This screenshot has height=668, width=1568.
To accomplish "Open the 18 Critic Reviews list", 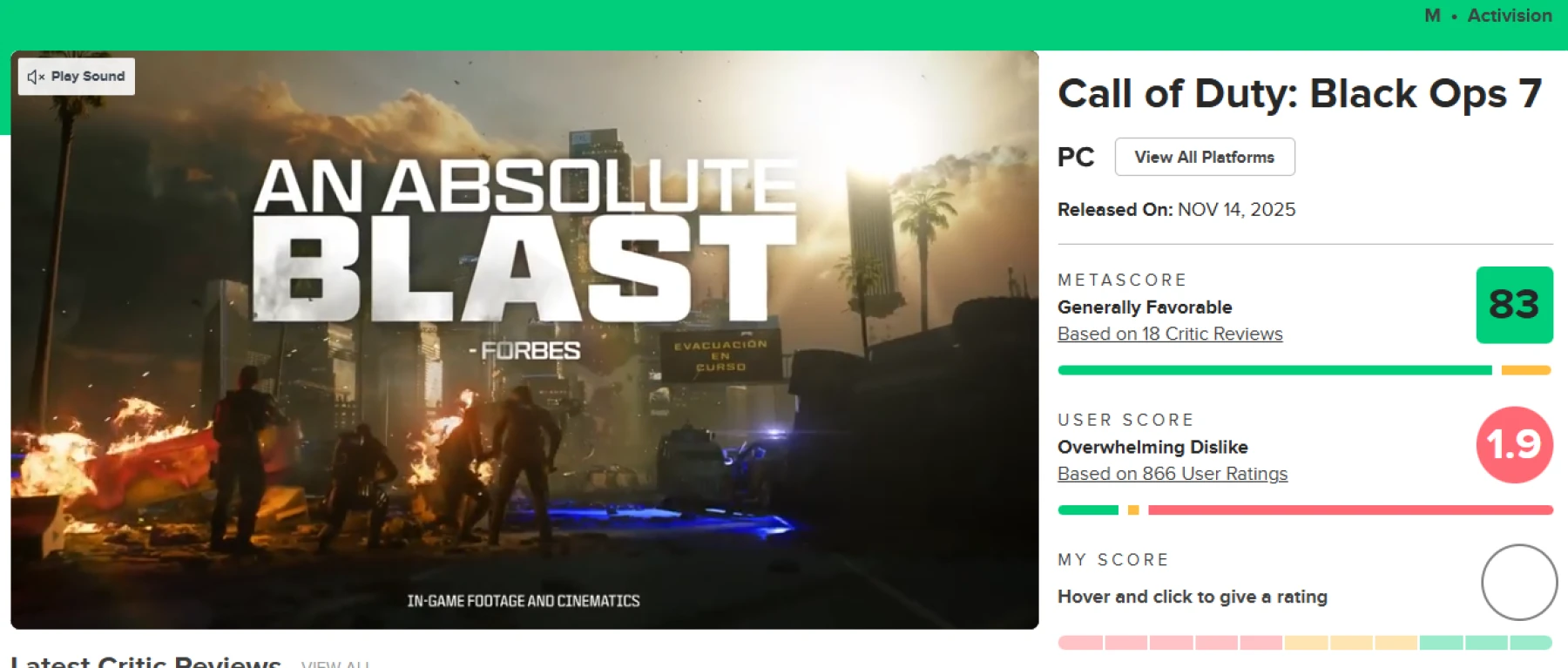I will pyautogui.click(x=1169, y=334).
